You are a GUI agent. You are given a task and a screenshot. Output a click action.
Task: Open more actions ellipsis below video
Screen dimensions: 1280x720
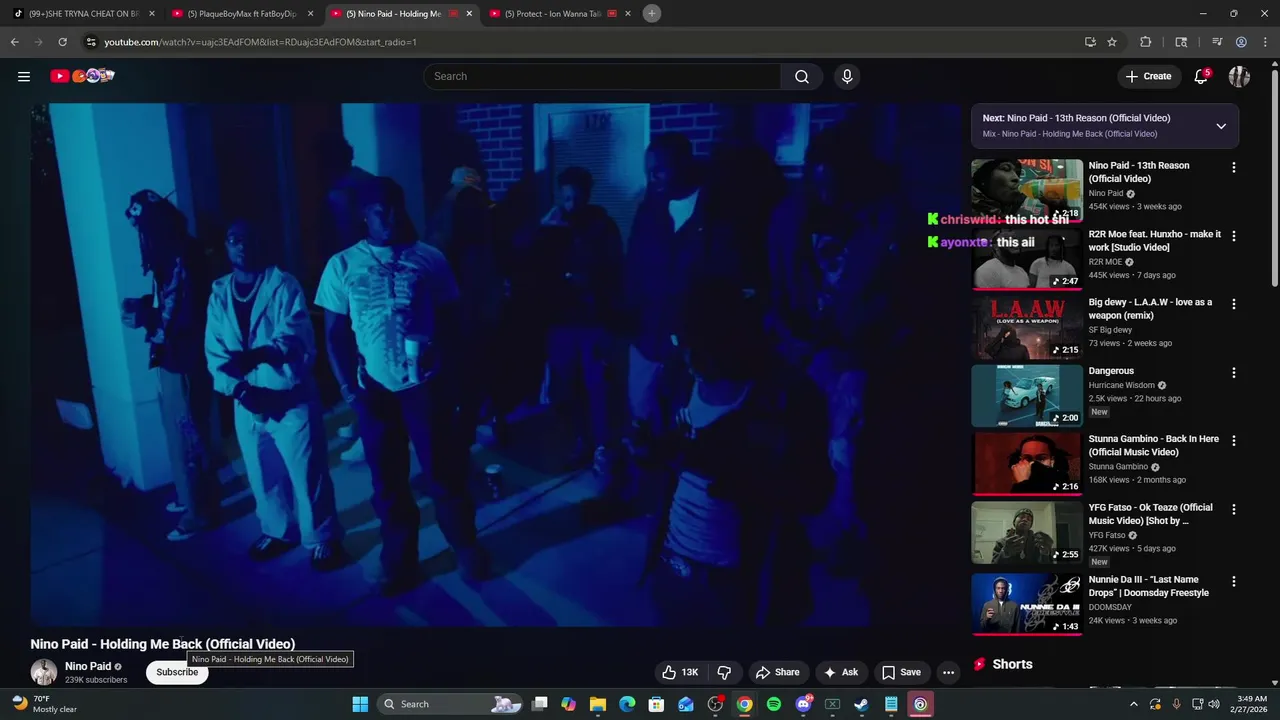(948, 672)
